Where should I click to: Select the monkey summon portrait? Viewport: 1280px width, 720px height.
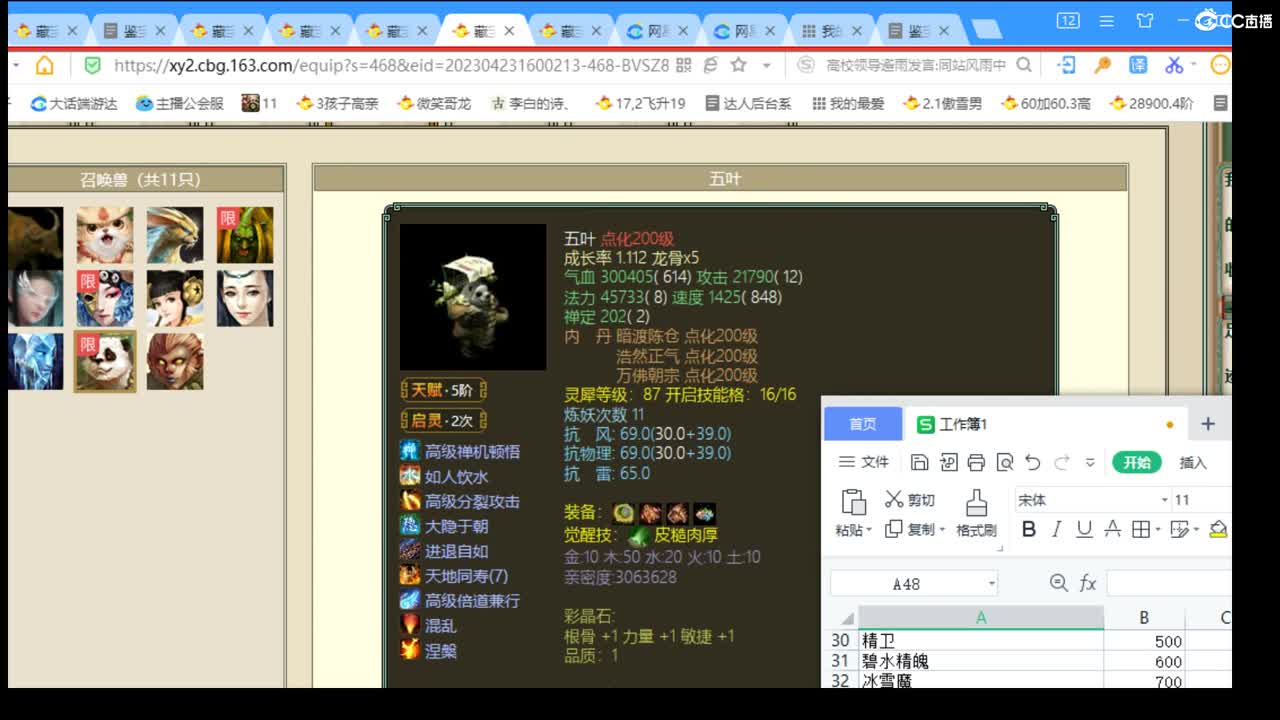pos(175,361)
